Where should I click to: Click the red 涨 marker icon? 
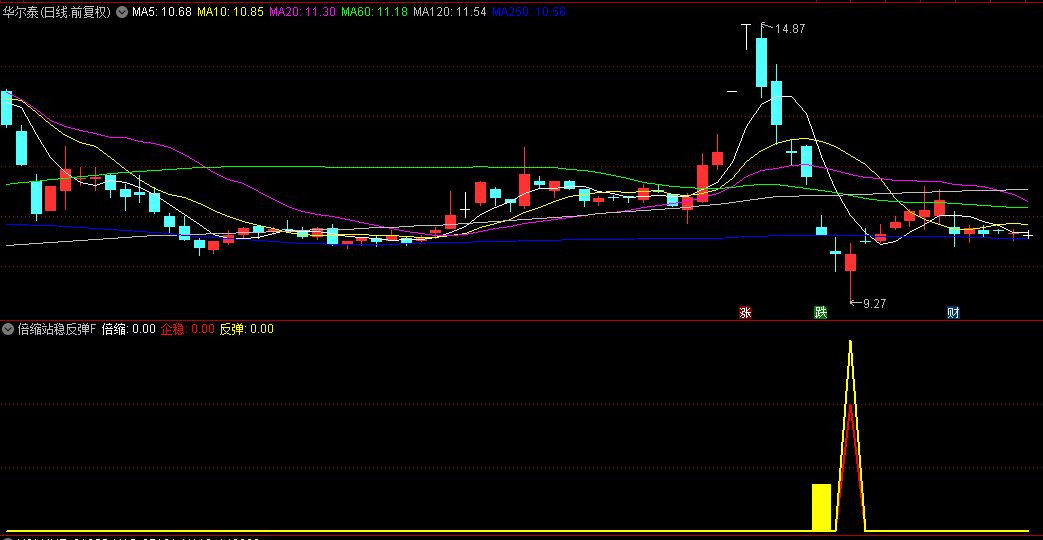[745, 313]
